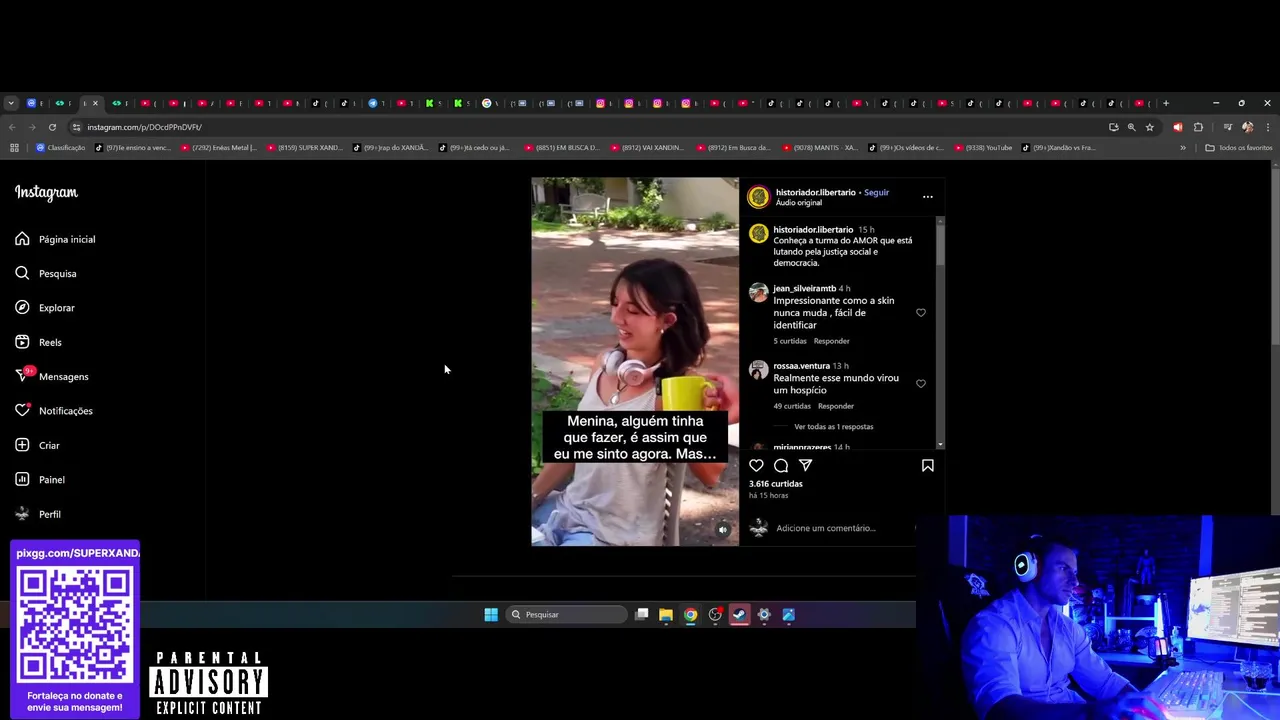Expand 'Ver todas as 1 respostas'
The width and height of the screenshot is (1280, 720).
pyautogui.click(x=833, y=427)
